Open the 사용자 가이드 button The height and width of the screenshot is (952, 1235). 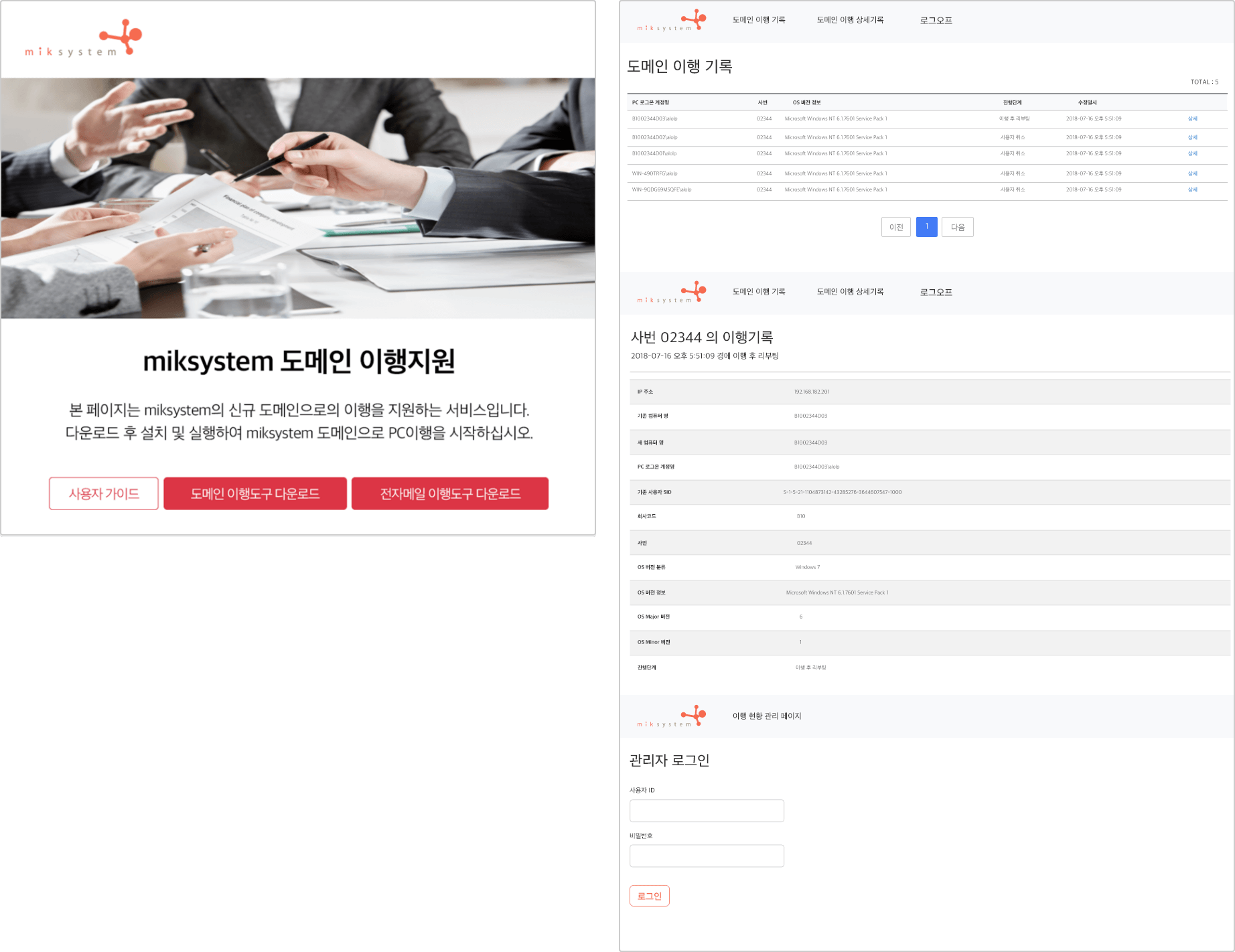coord(104,493)
